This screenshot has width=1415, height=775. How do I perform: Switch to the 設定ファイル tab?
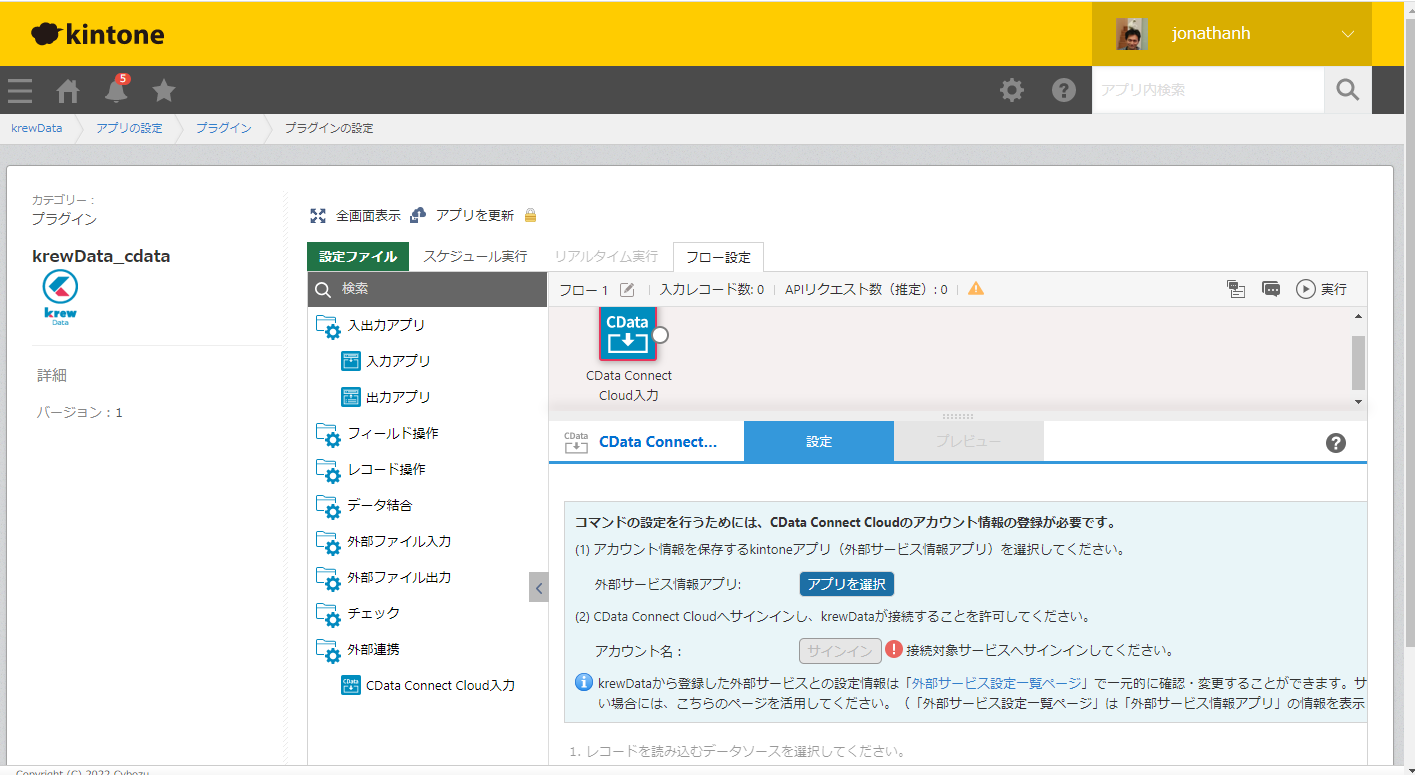(358, 256)
